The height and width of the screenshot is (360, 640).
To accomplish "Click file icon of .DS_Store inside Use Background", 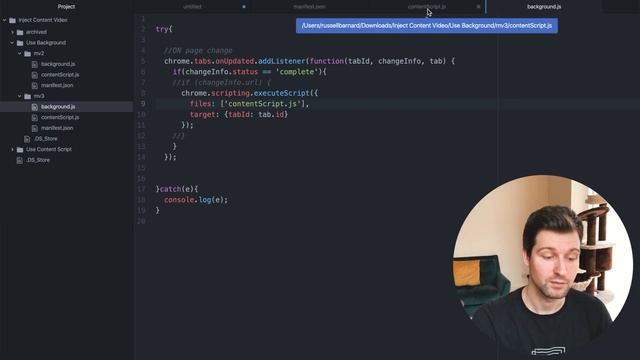I will click(x=27, y=139).
